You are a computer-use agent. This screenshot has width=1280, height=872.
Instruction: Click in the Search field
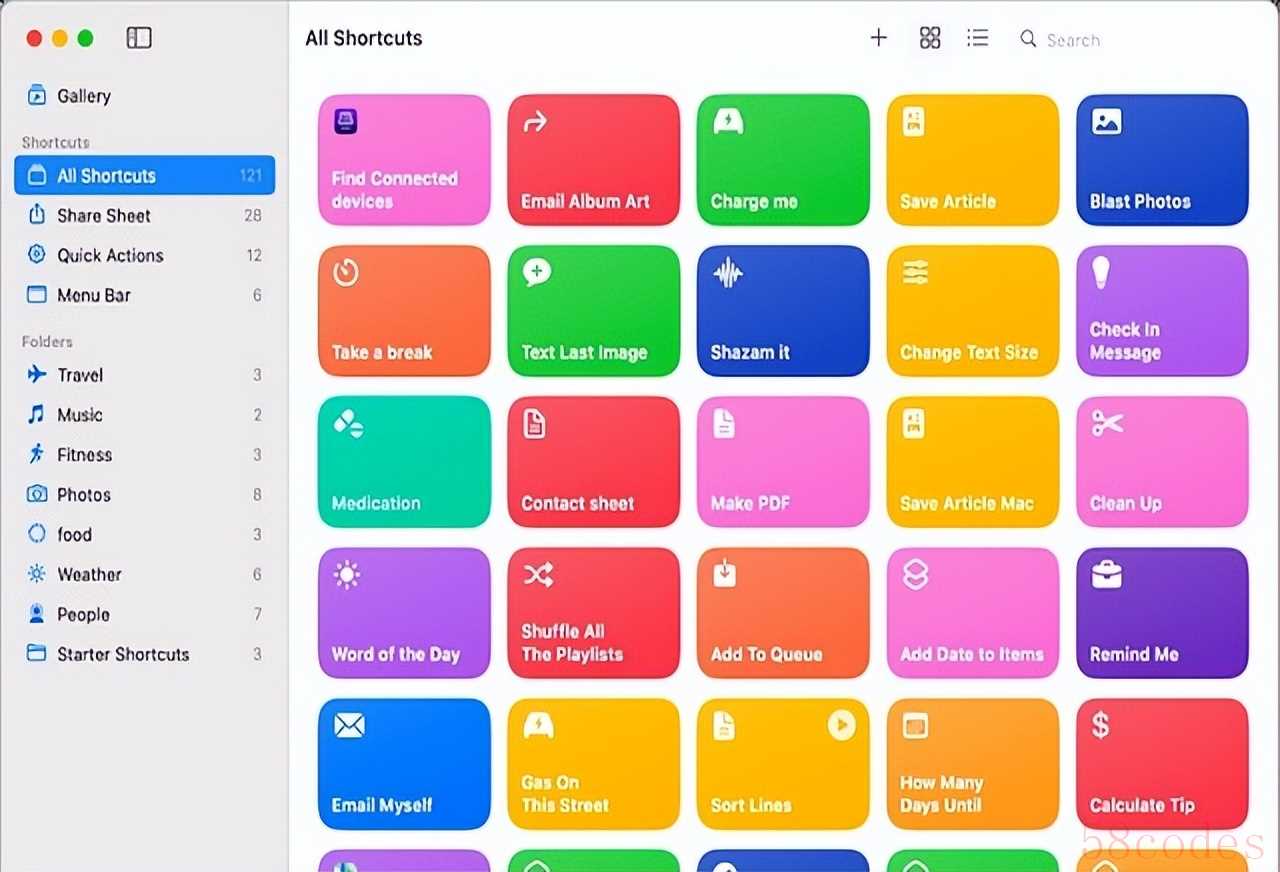[1100, 40]
